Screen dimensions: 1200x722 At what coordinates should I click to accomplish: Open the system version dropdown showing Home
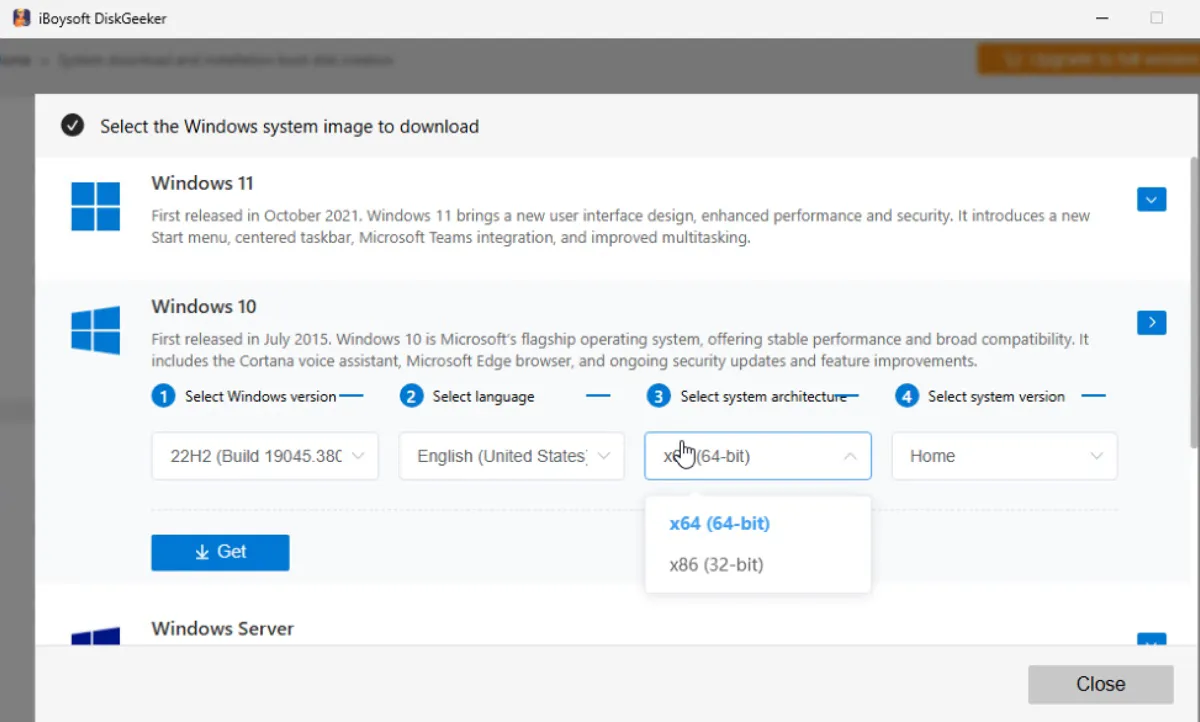tap(1004, 456)
